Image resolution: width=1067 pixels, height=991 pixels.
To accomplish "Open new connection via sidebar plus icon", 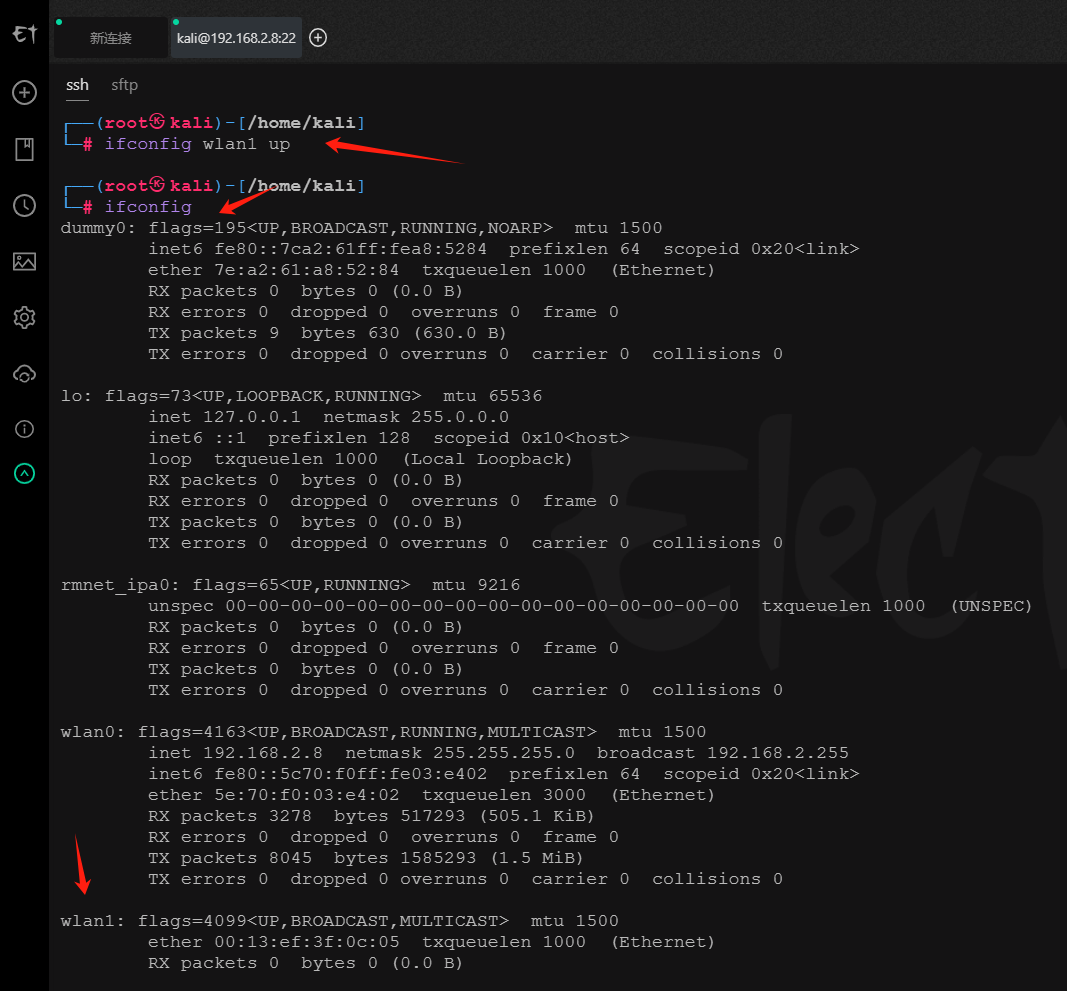I will [x=24, y=93].
